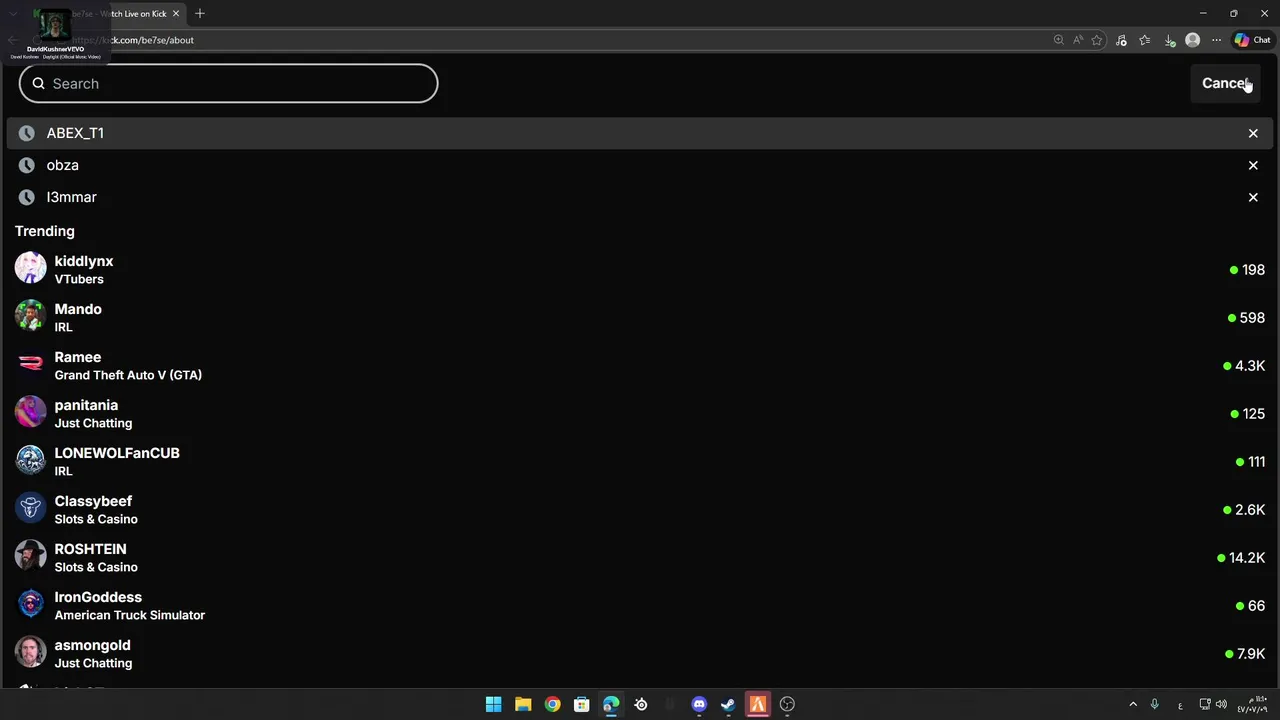
Task: Add page to favorites with star icon
Action: tap(1097, 40)
